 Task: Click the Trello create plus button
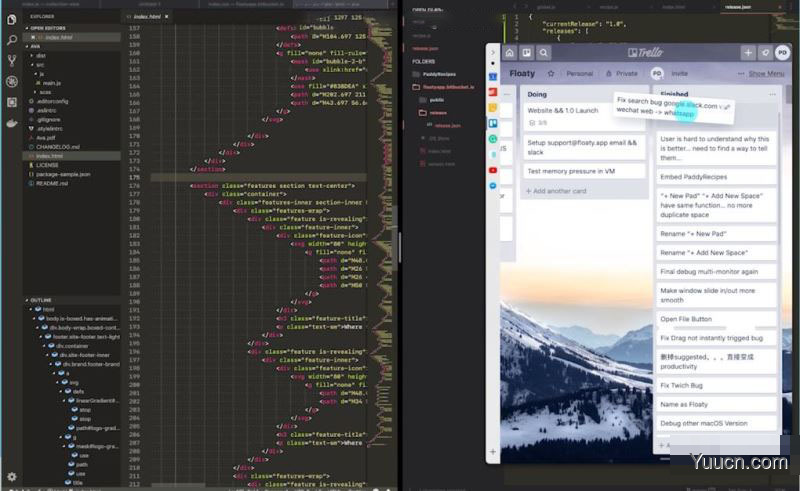tap(747, 53)
